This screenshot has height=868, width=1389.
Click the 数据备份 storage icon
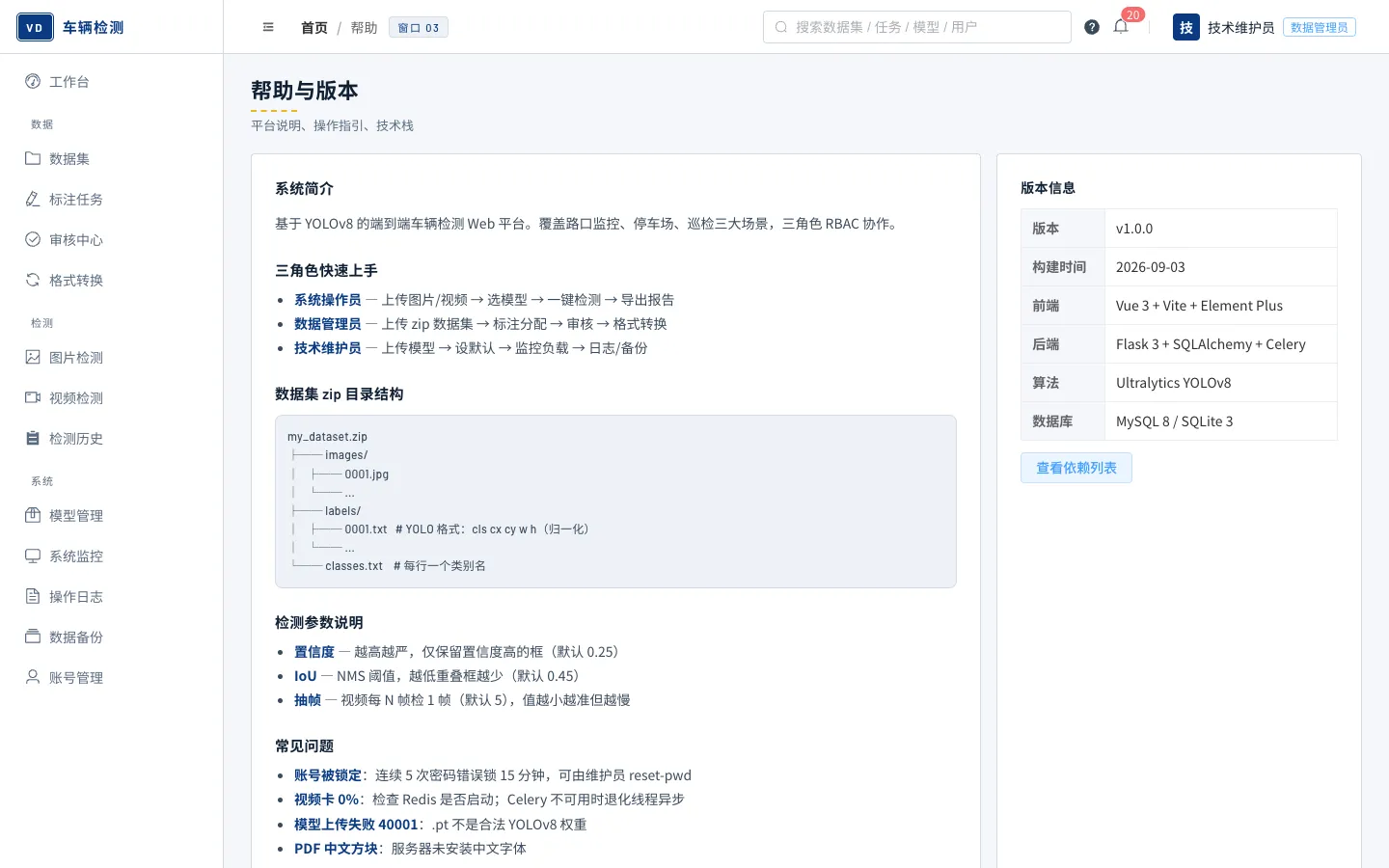pos(33,637)
